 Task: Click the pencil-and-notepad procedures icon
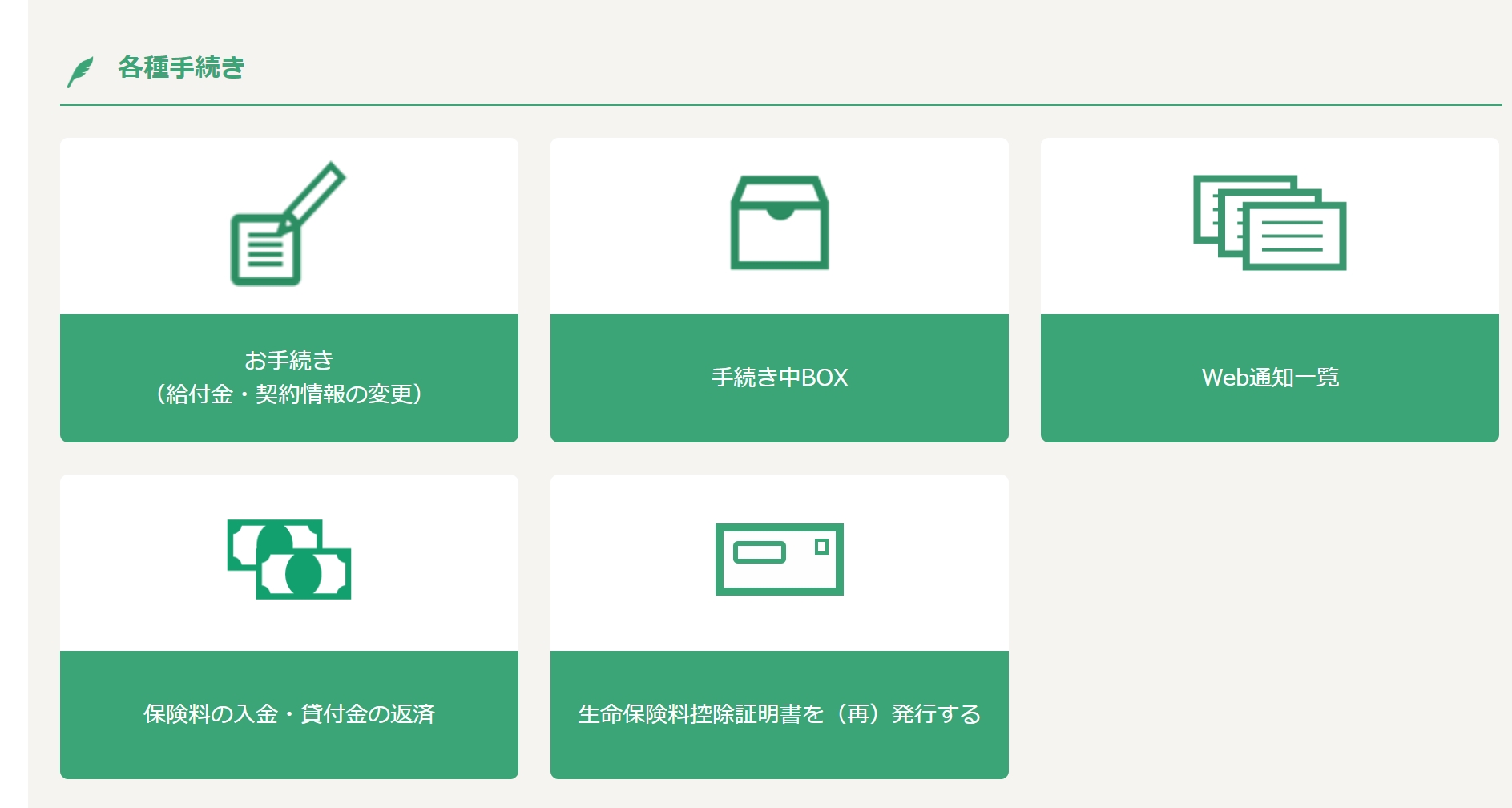coord(288,224)
